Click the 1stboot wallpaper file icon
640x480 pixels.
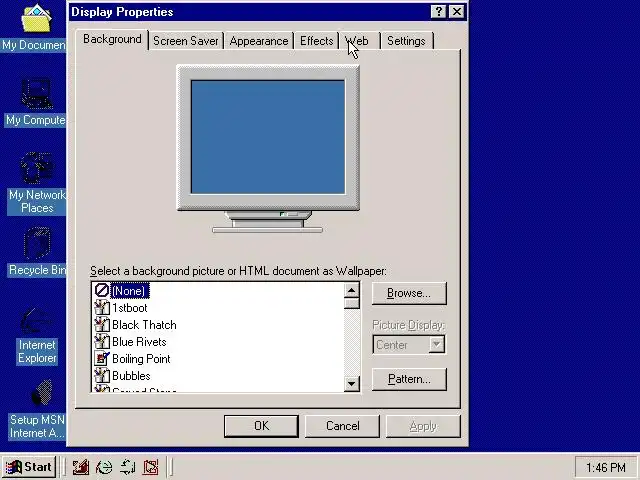coord(102,307)
